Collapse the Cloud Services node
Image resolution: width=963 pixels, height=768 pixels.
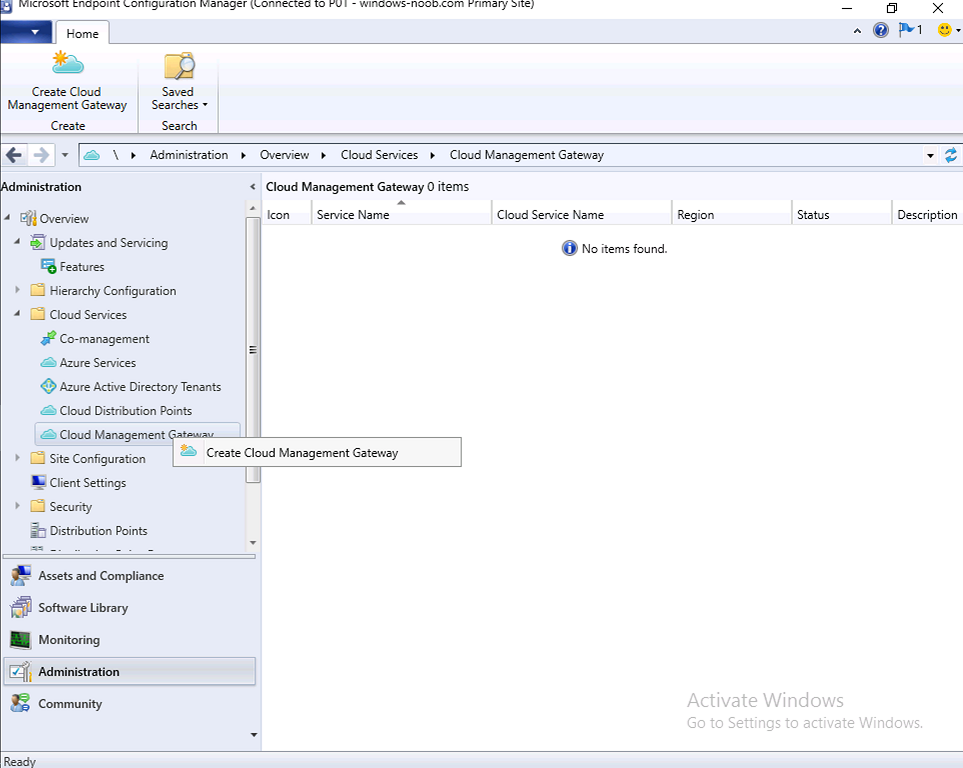(17, 313)
